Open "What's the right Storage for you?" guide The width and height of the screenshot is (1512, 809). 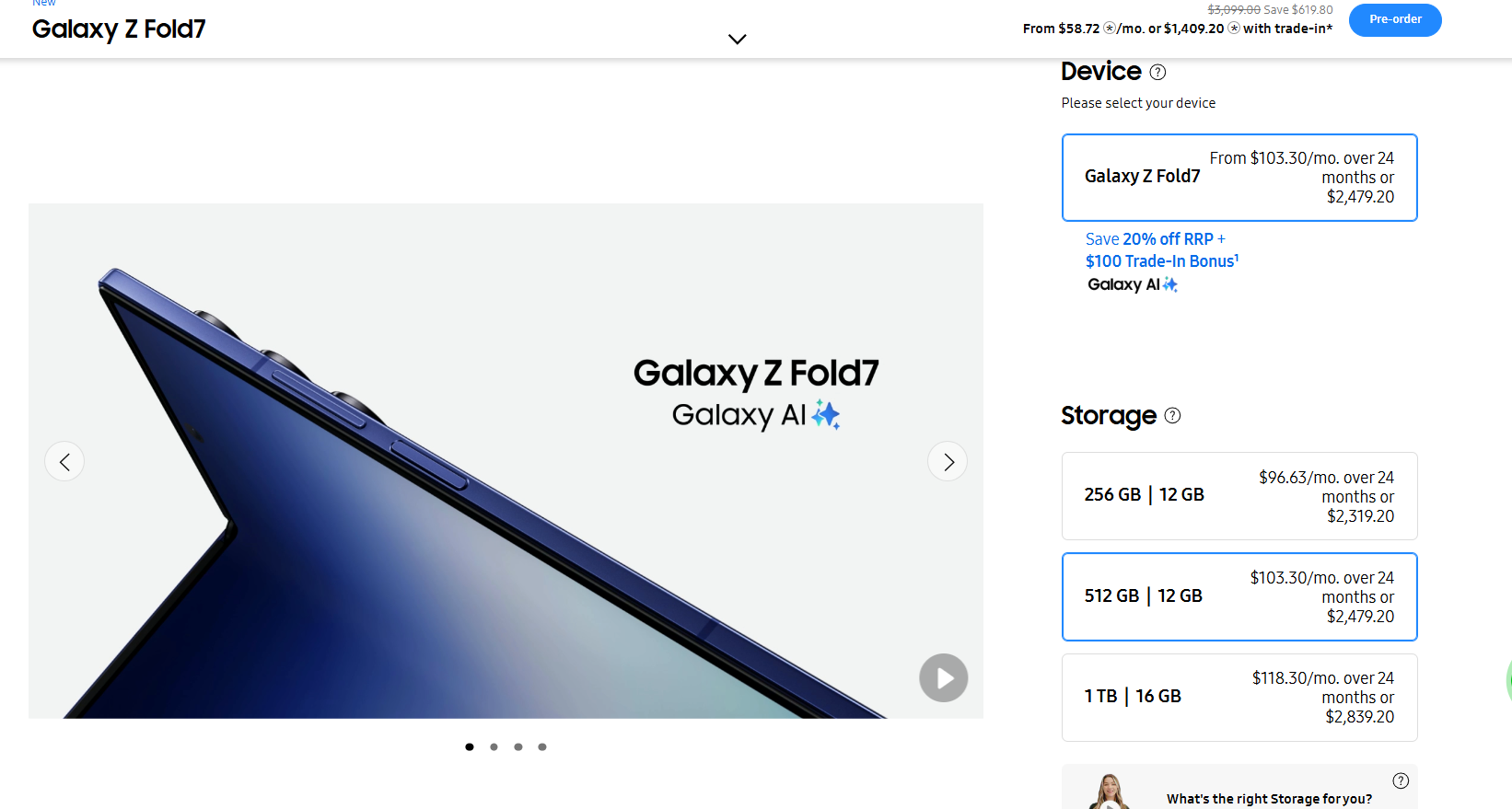[1268, 798]
